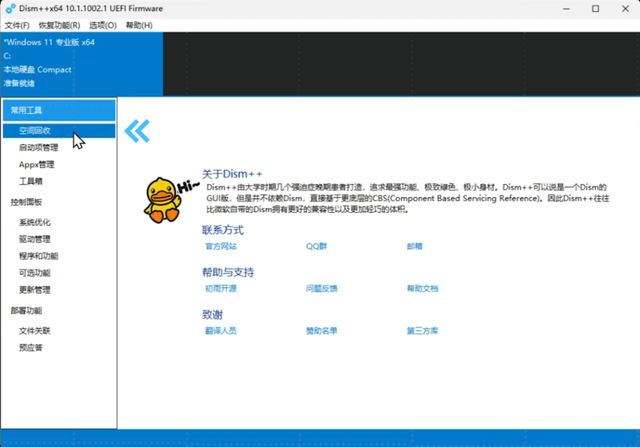The height and width of the screenshot is (447, 640).
Task: Click the 帮助与支持 heading
Action: (x=228, y=272)
